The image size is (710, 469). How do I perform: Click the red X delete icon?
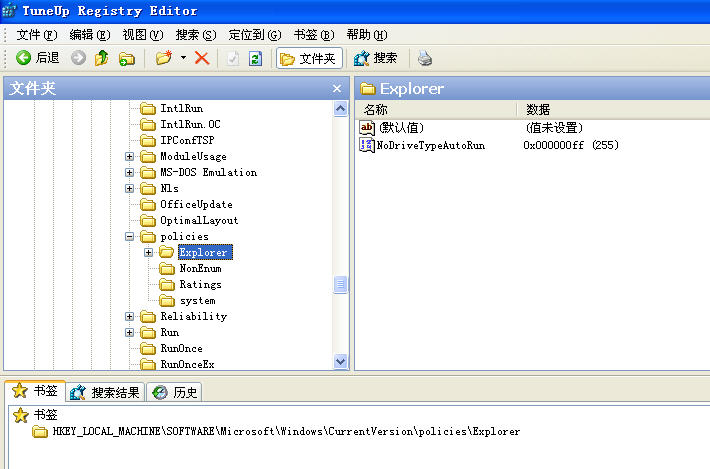tap(202, 58)
